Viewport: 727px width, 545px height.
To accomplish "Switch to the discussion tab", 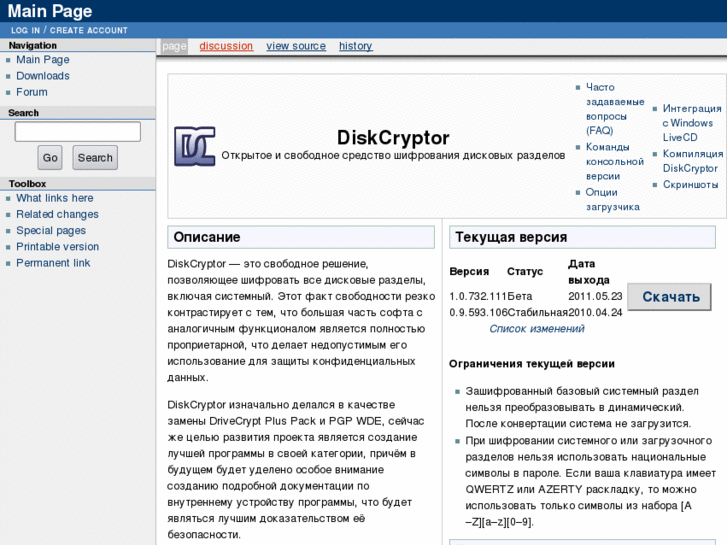I will click(226, 46).
